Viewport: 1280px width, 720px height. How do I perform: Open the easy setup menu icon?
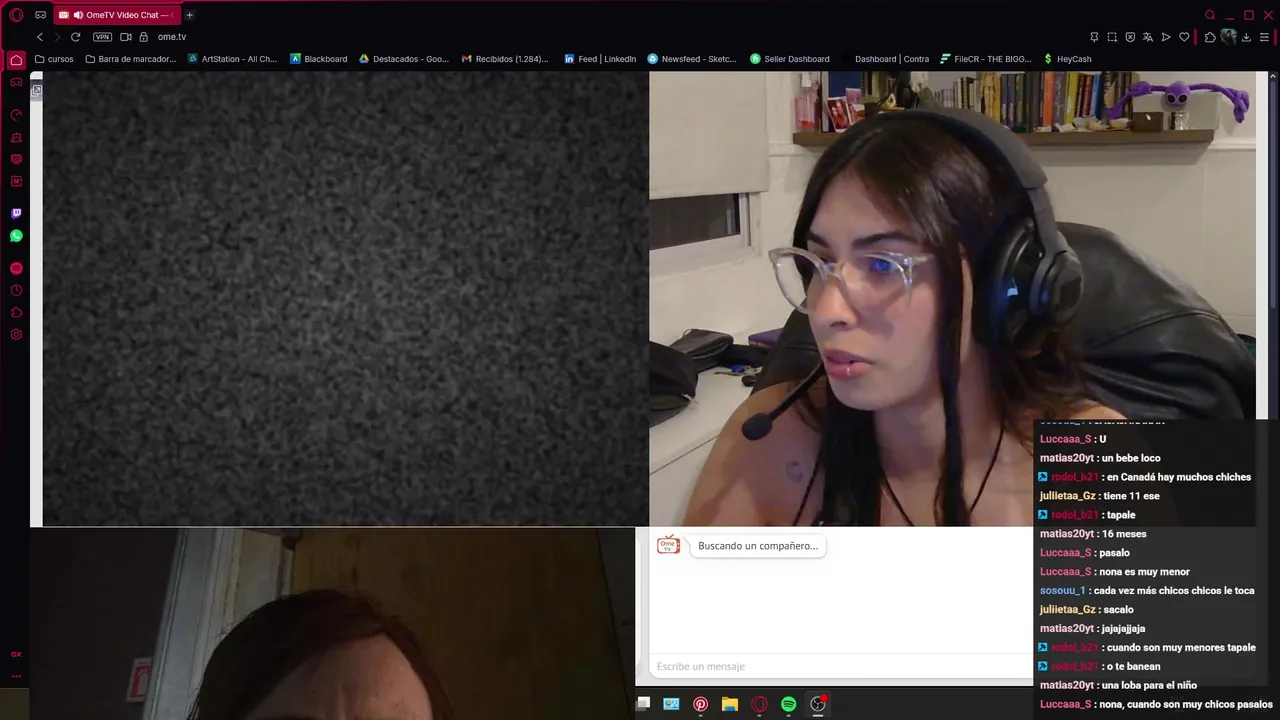tap(1265, 37)
